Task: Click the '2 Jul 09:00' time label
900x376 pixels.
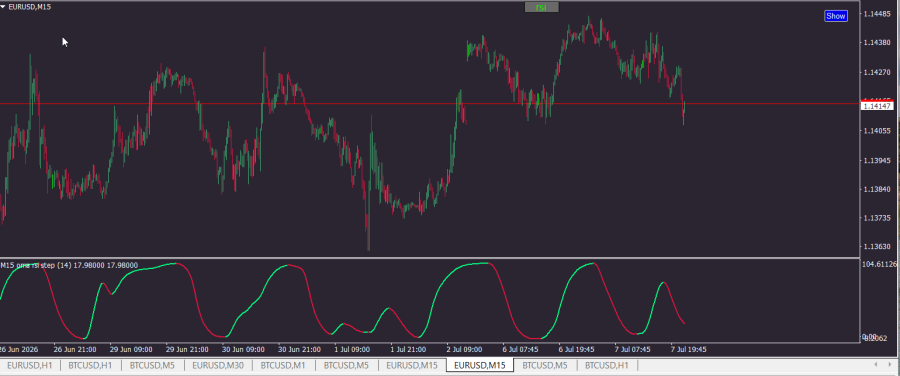Action: [465, 349]
